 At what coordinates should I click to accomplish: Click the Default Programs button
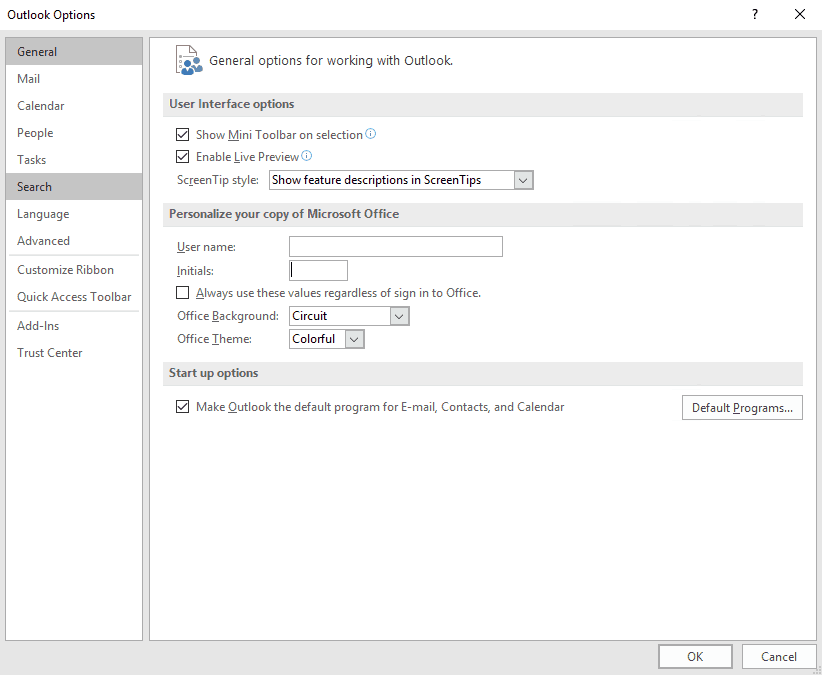coord(742,408)
